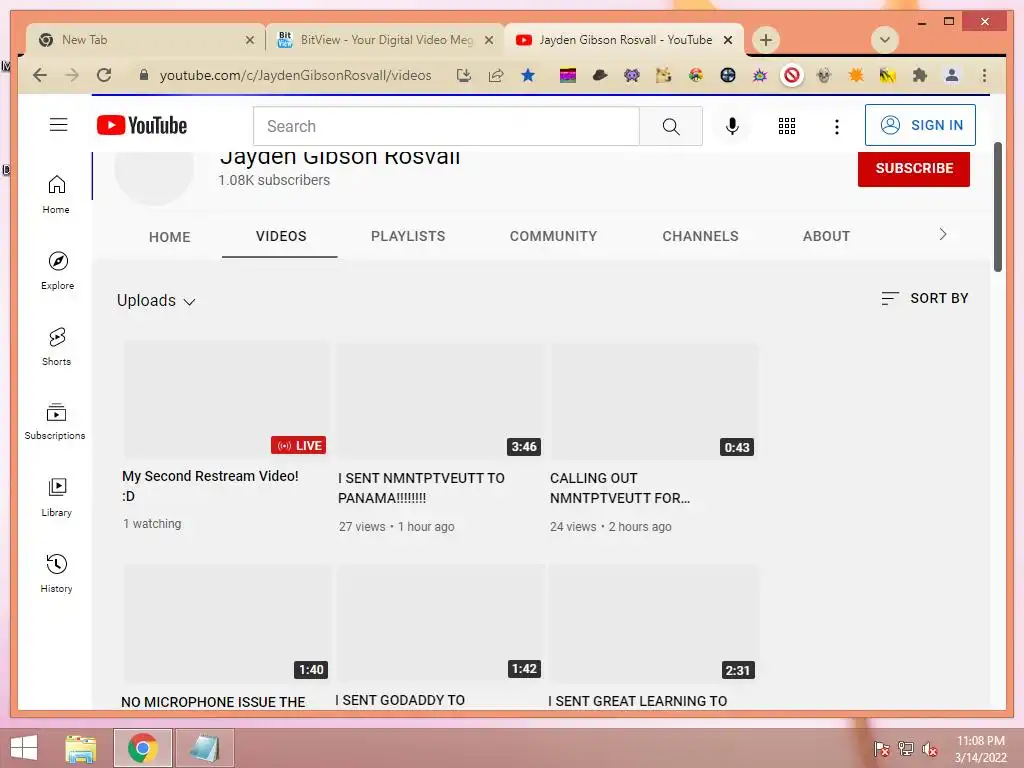Open Chrome's three-dot menu
This screenshot has width=1024, height=768.
[984, 75]
